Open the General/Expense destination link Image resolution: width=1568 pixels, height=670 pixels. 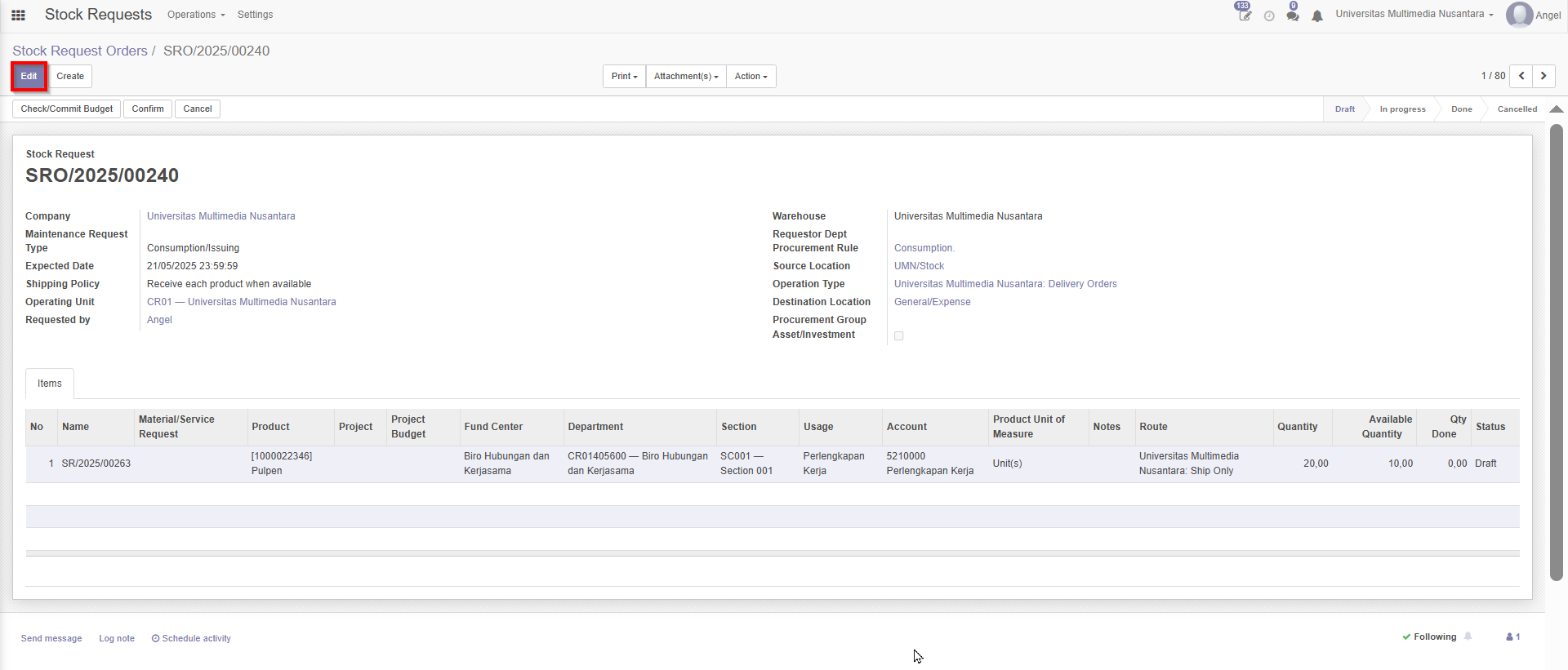933,302
